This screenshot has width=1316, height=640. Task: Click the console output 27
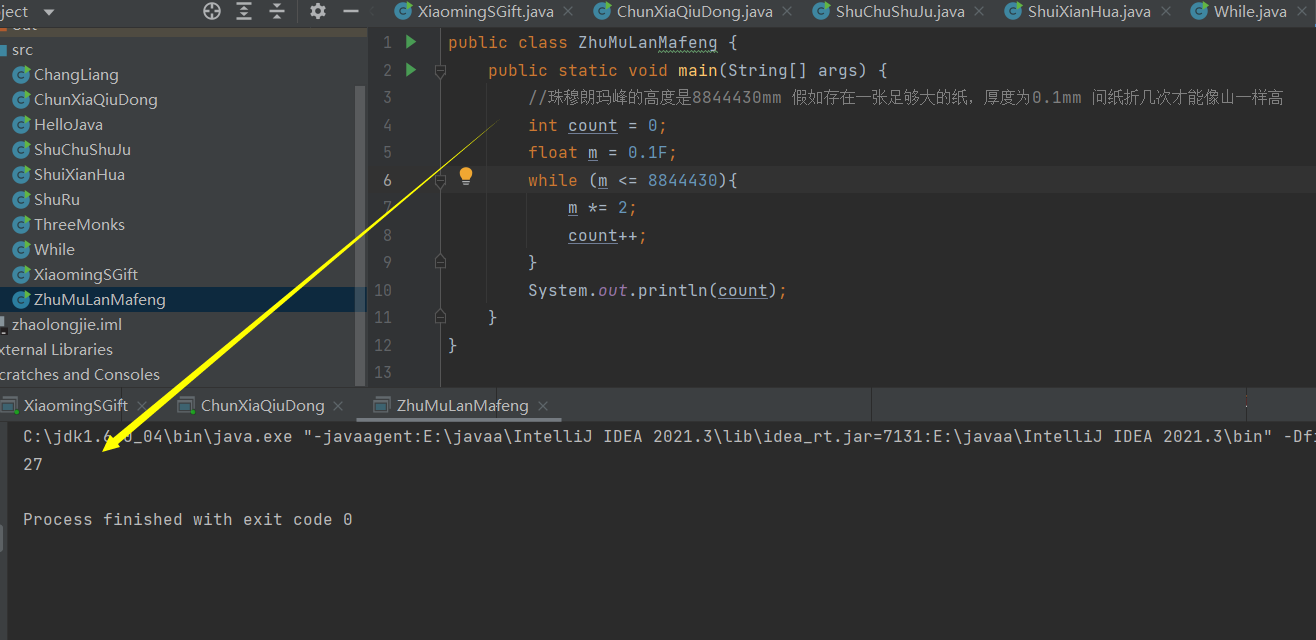click(x=33, y=465)
